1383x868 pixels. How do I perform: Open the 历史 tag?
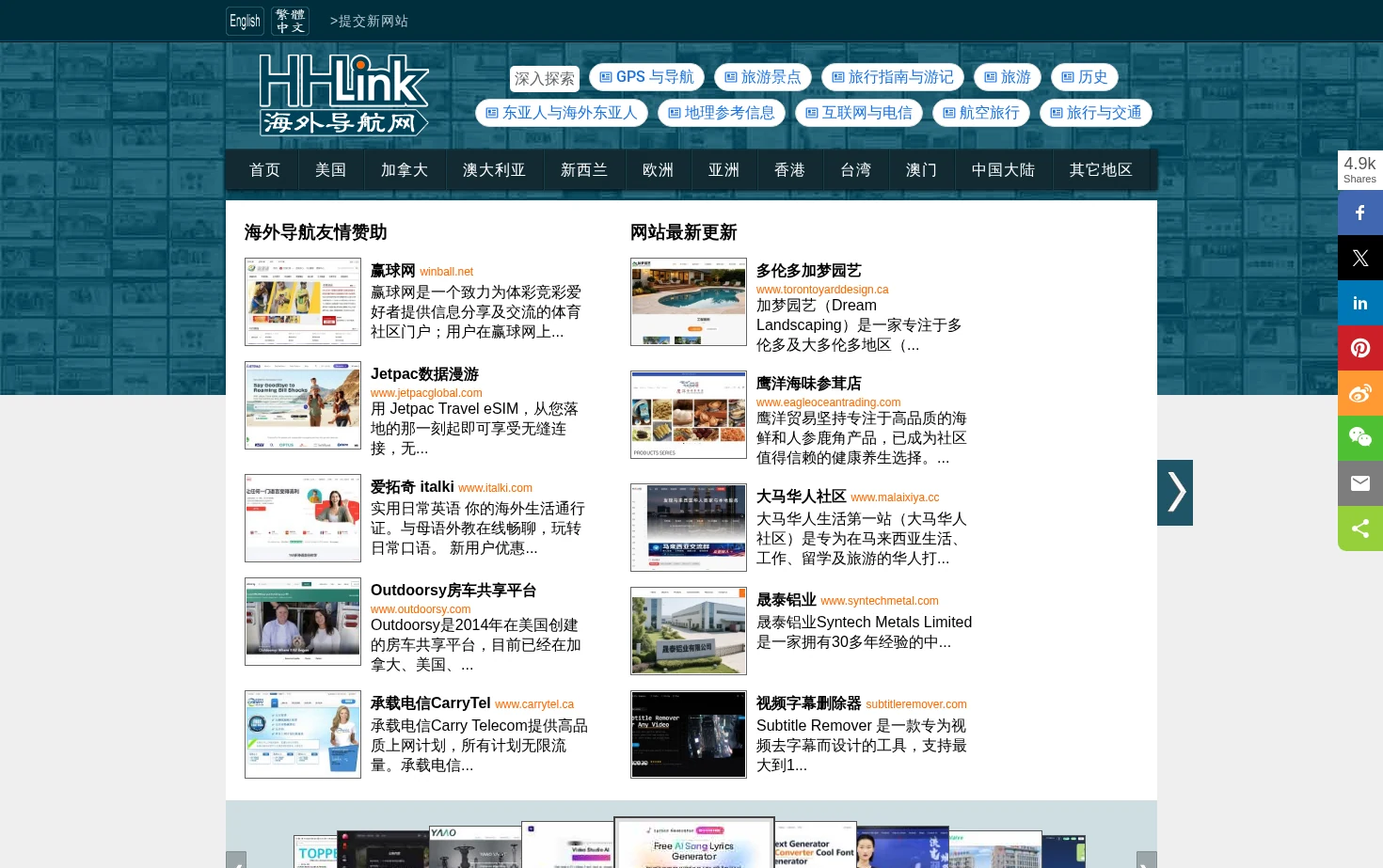pos(1085,77)
